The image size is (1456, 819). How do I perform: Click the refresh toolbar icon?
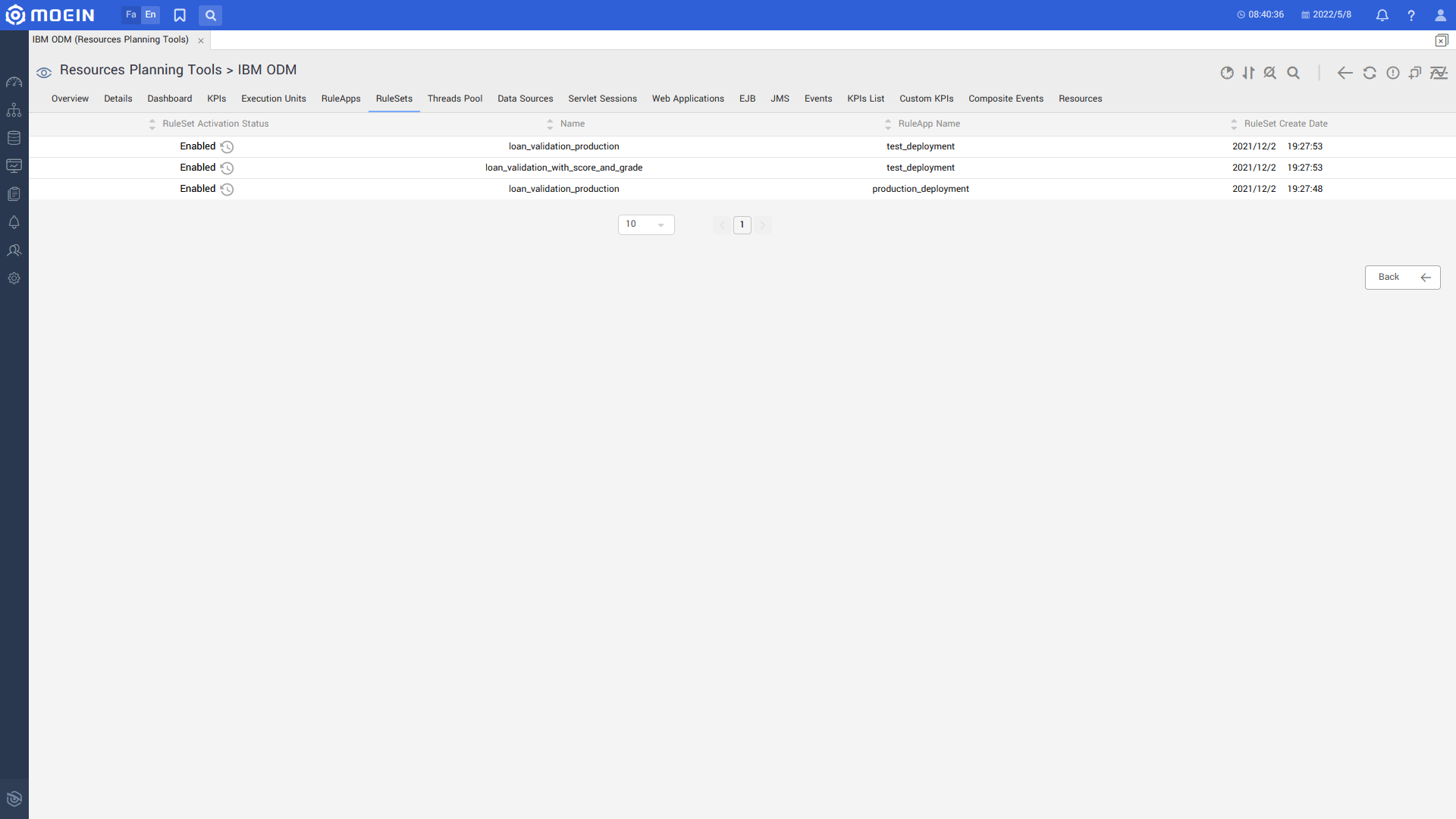tap(1370, 73)
